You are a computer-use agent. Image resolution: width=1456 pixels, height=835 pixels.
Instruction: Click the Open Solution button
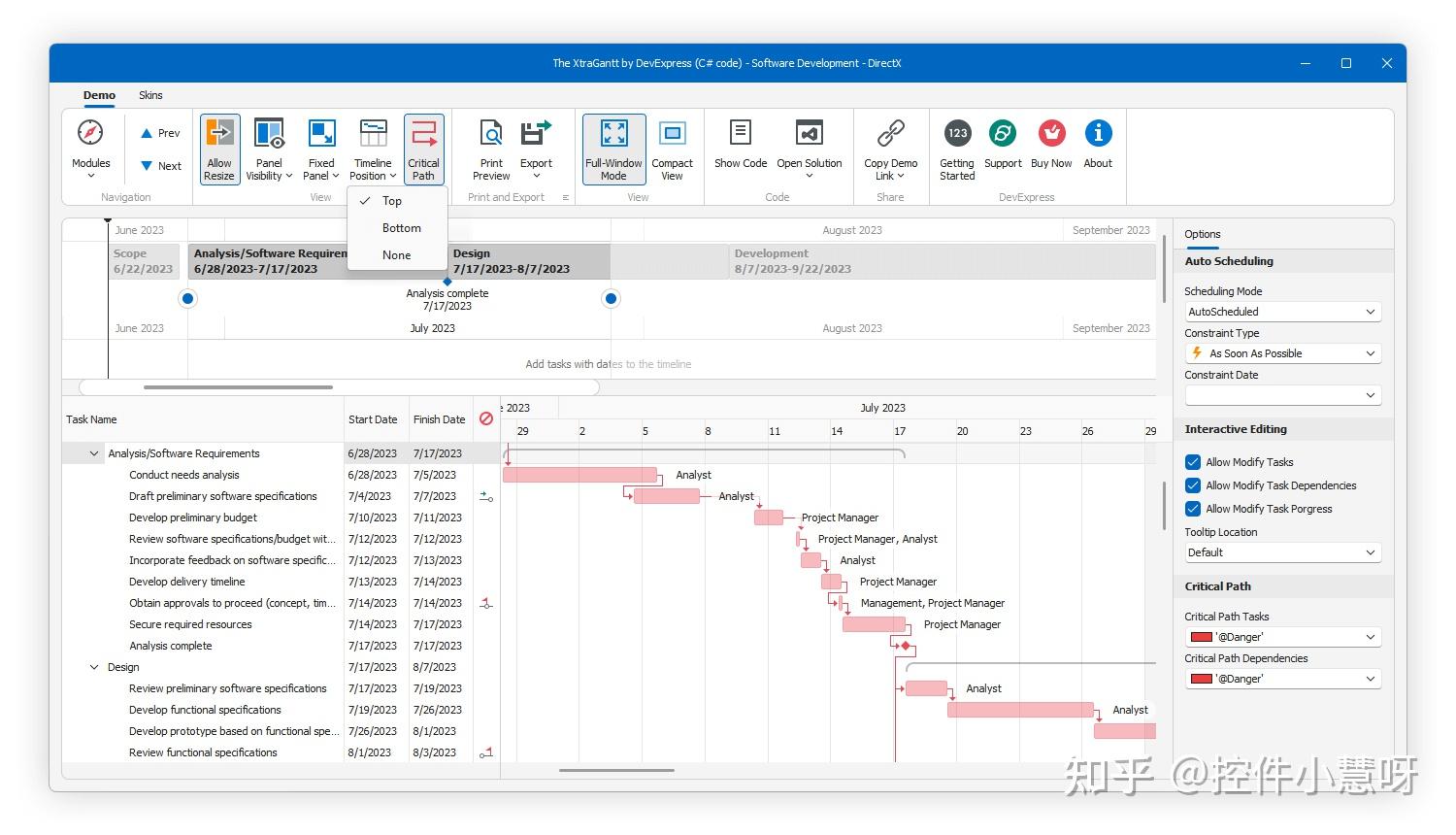(809, 148)
